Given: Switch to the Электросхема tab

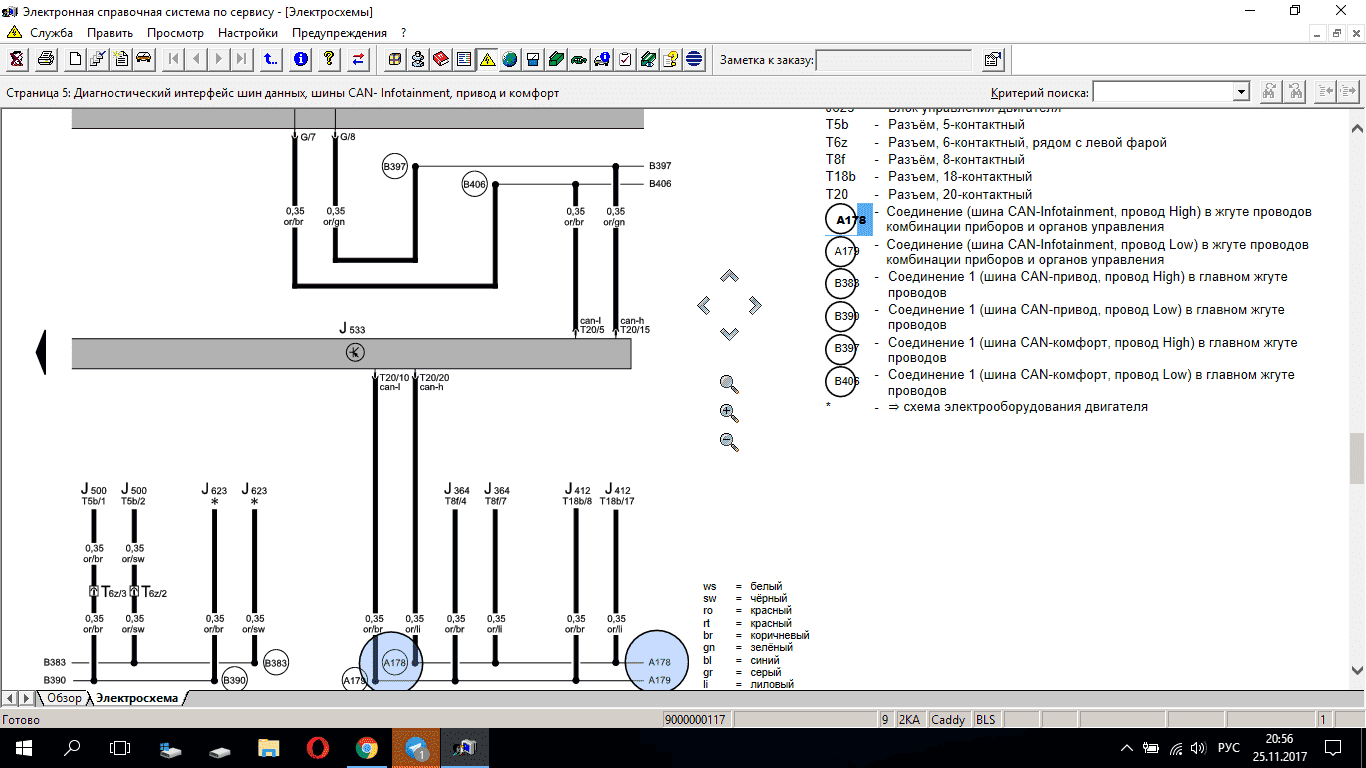Looking at the screenshot, I should coord(137,698).
